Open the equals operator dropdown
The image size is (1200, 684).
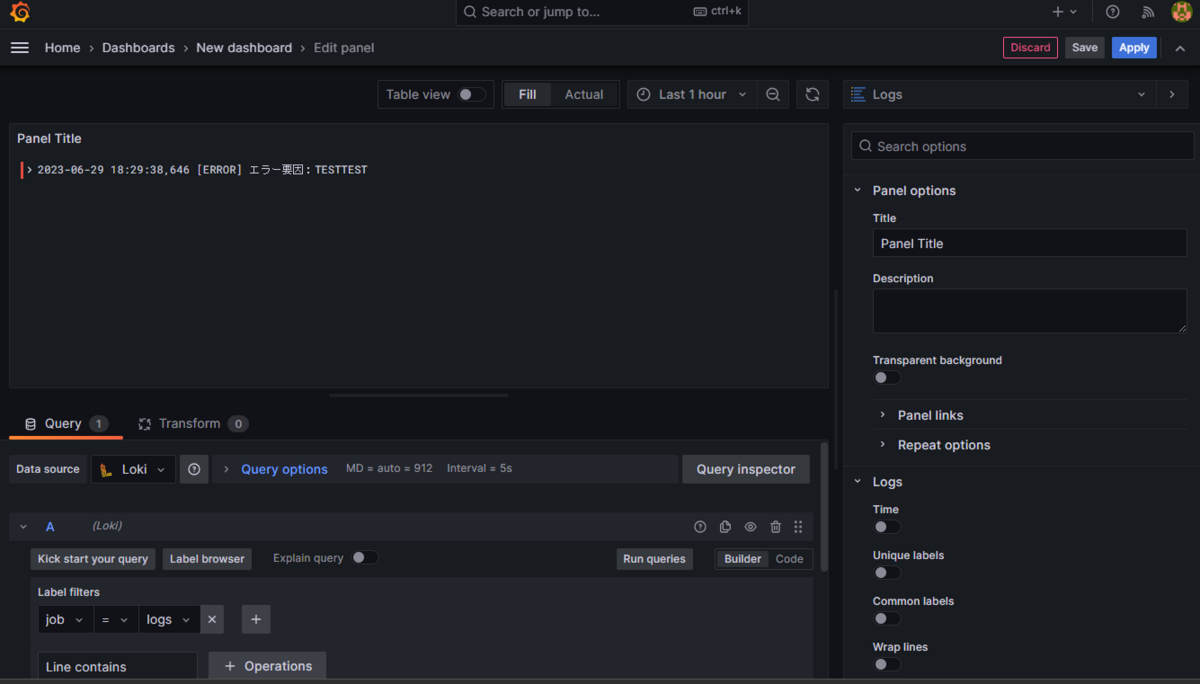coord(116,620)
